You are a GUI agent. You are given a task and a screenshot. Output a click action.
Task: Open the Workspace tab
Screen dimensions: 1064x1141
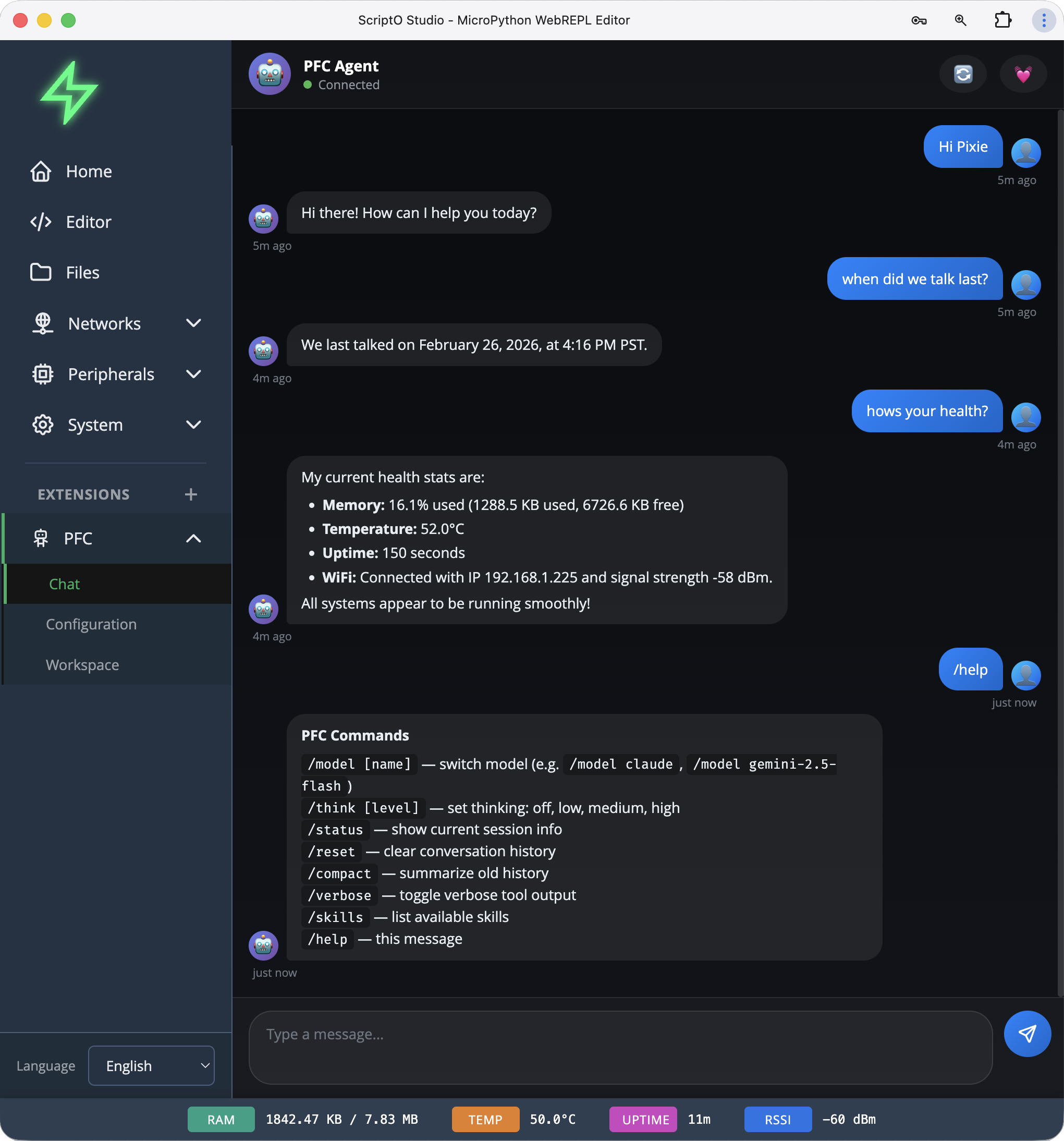[83, 664]
